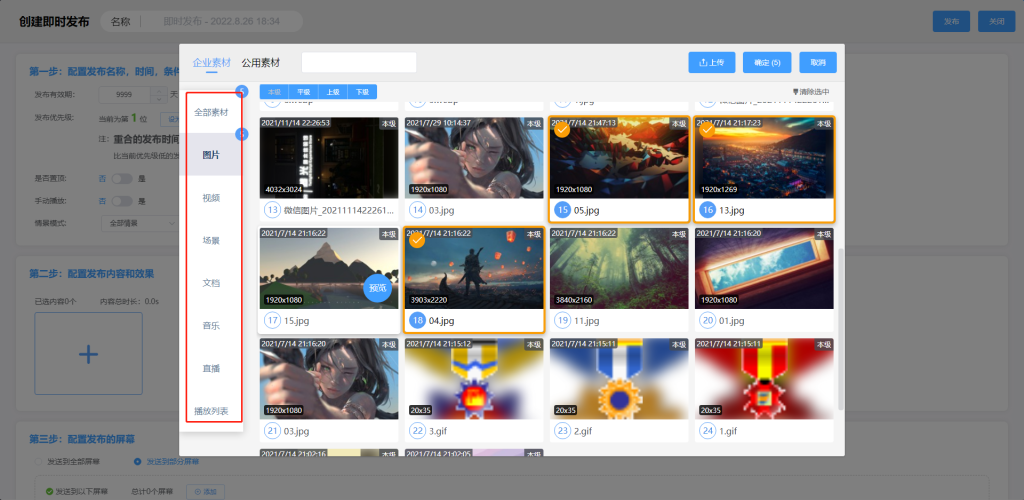Select item 14 03.jpg archer thumbnail
Image resolution: width=1024 pixels, height=500 pixels.
coord(474,158)
